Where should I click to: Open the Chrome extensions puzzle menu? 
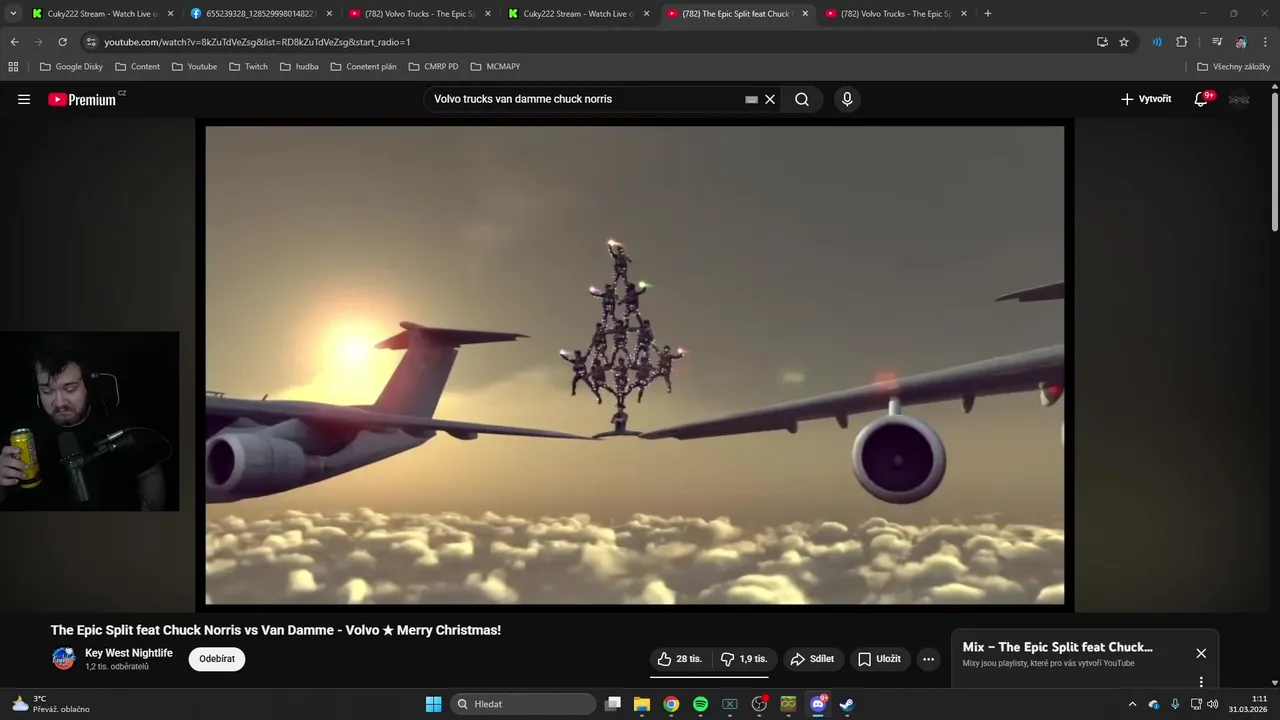1181,42
